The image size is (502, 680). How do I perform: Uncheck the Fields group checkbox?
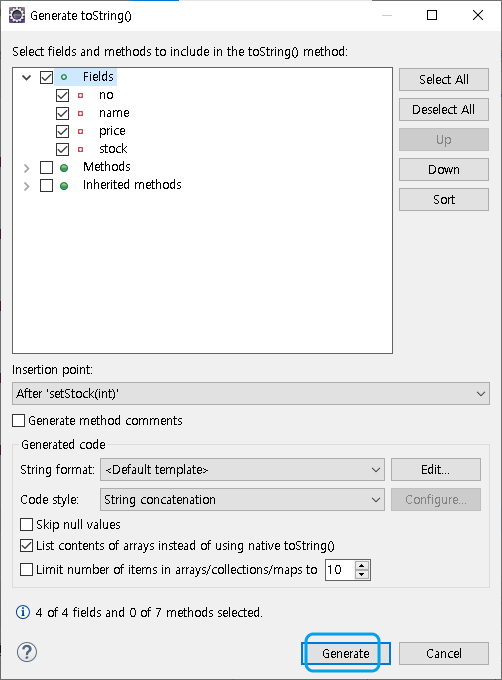coord(46,78)
